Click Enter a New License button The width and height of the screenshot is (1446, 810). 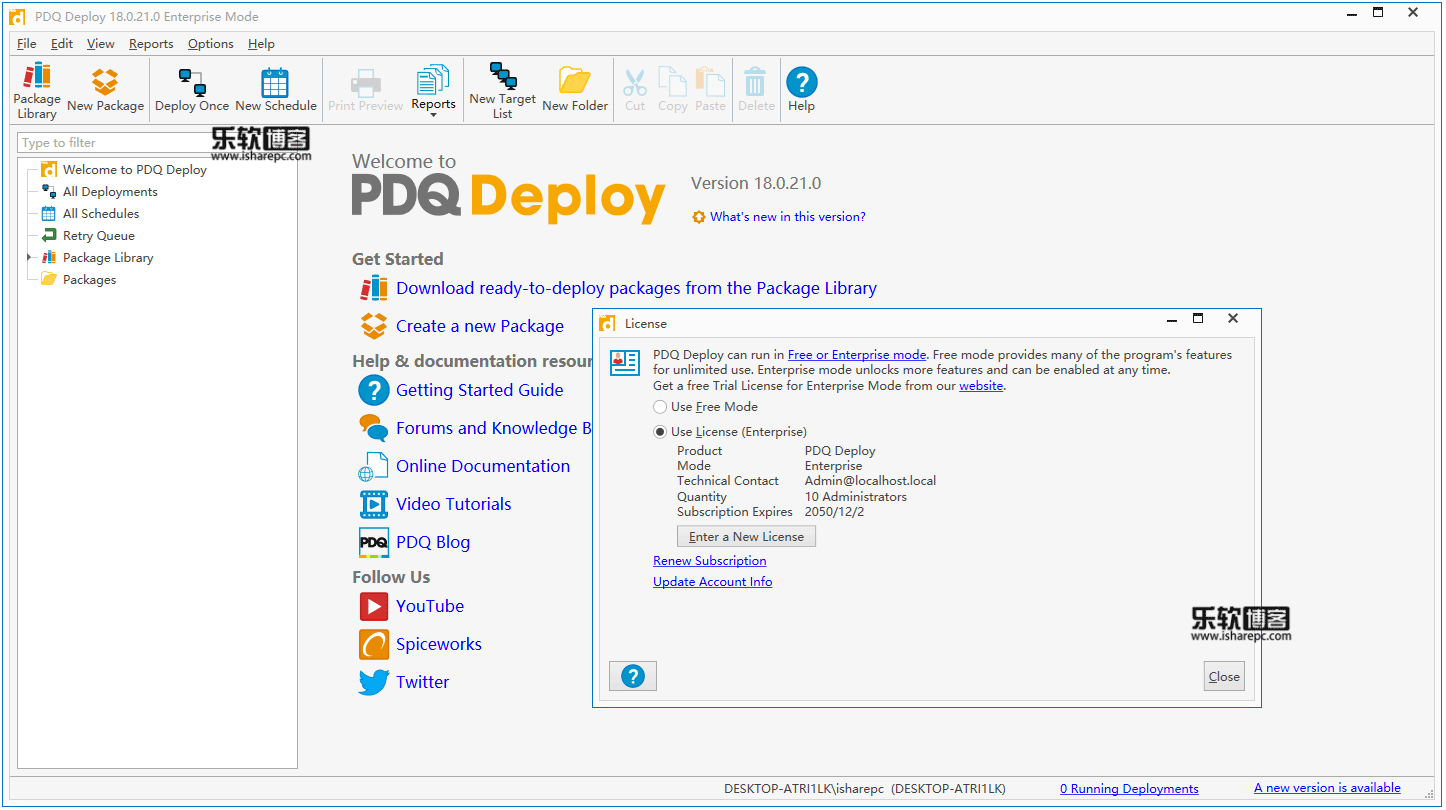click(x=746, y=537)
